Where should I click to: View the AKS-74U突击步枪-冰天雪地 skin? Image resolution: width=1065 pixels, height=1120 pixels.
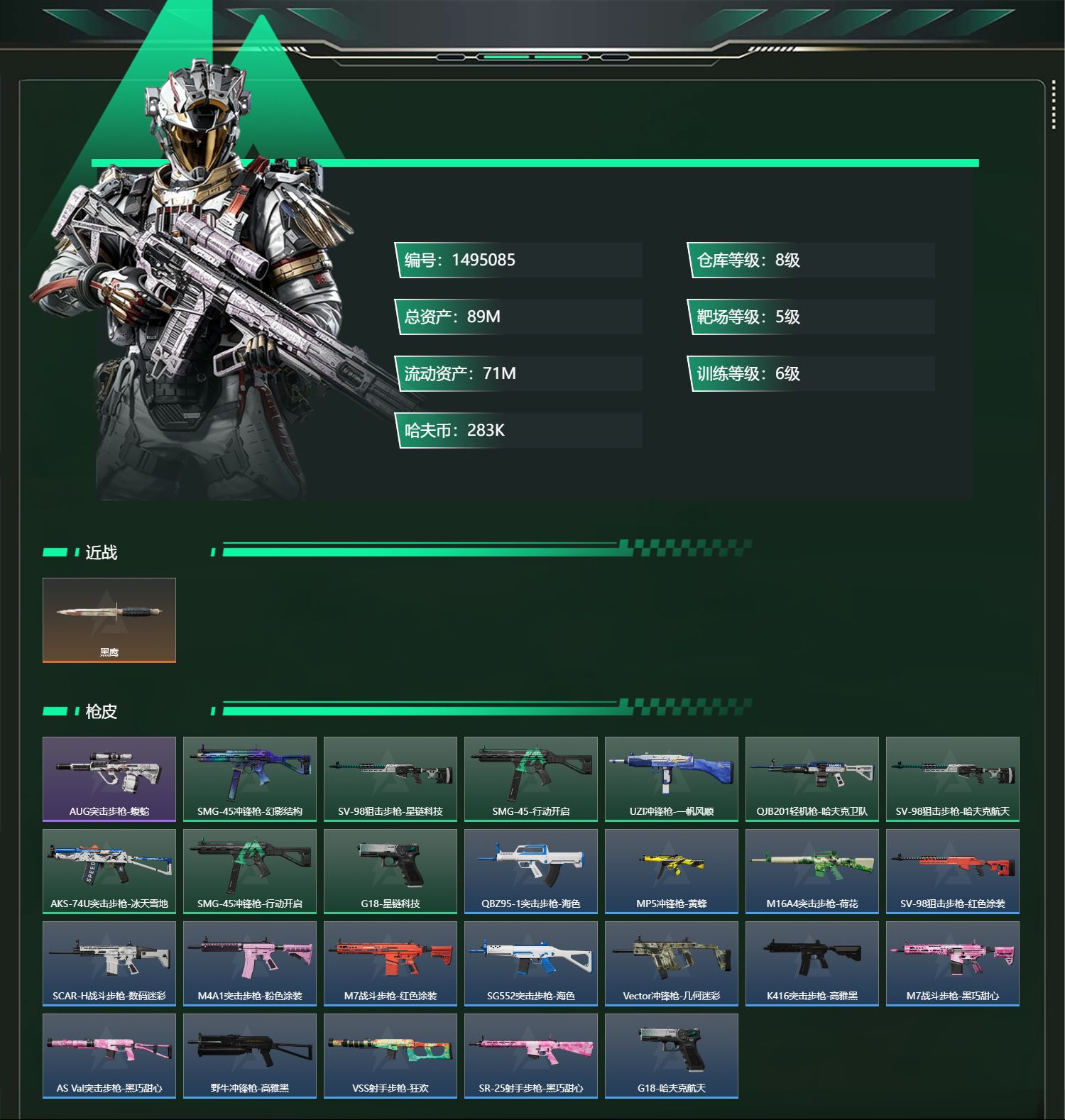click(x=109, y=872)
